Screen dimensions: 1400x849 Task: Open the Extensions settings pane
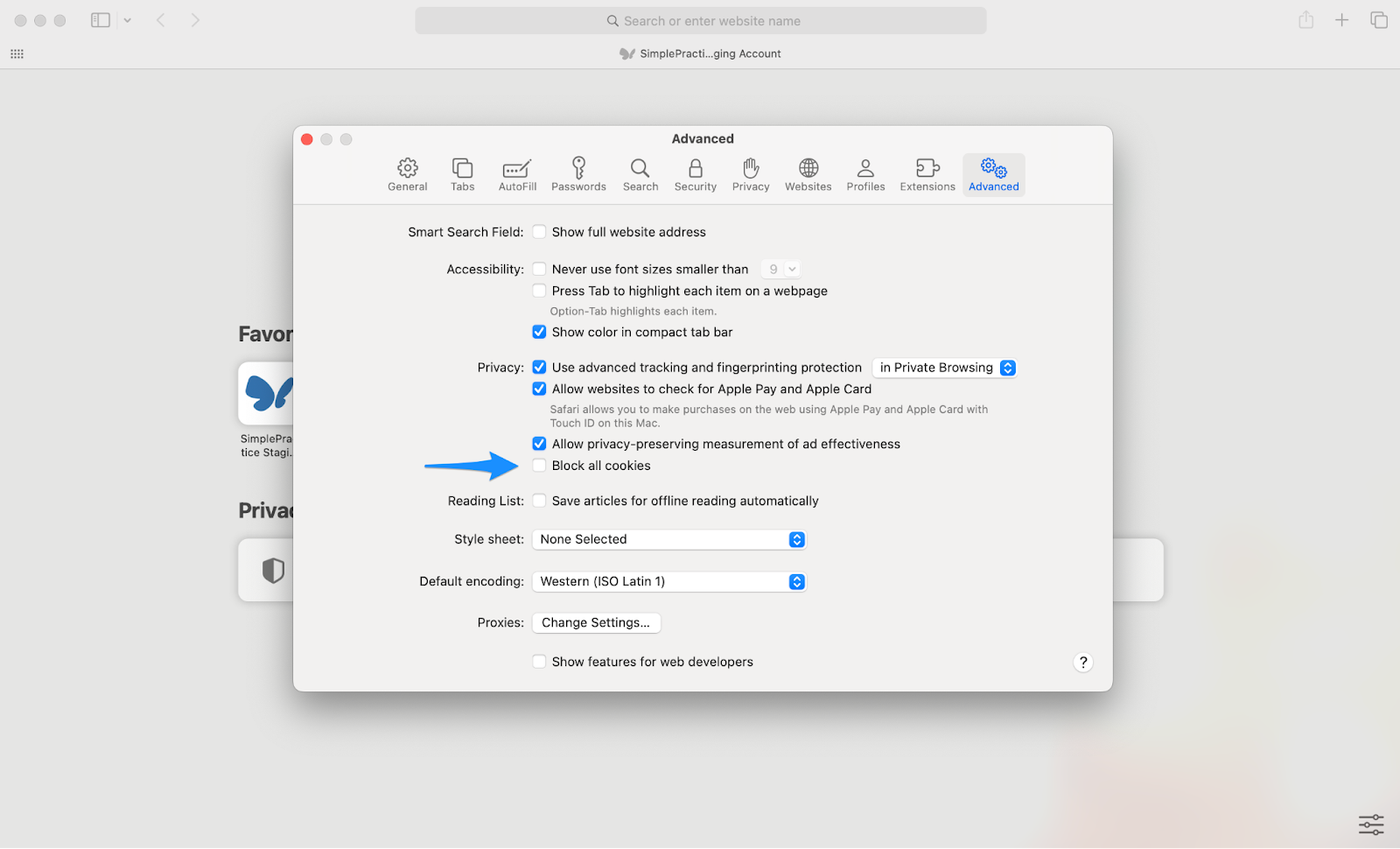point(927,174)
